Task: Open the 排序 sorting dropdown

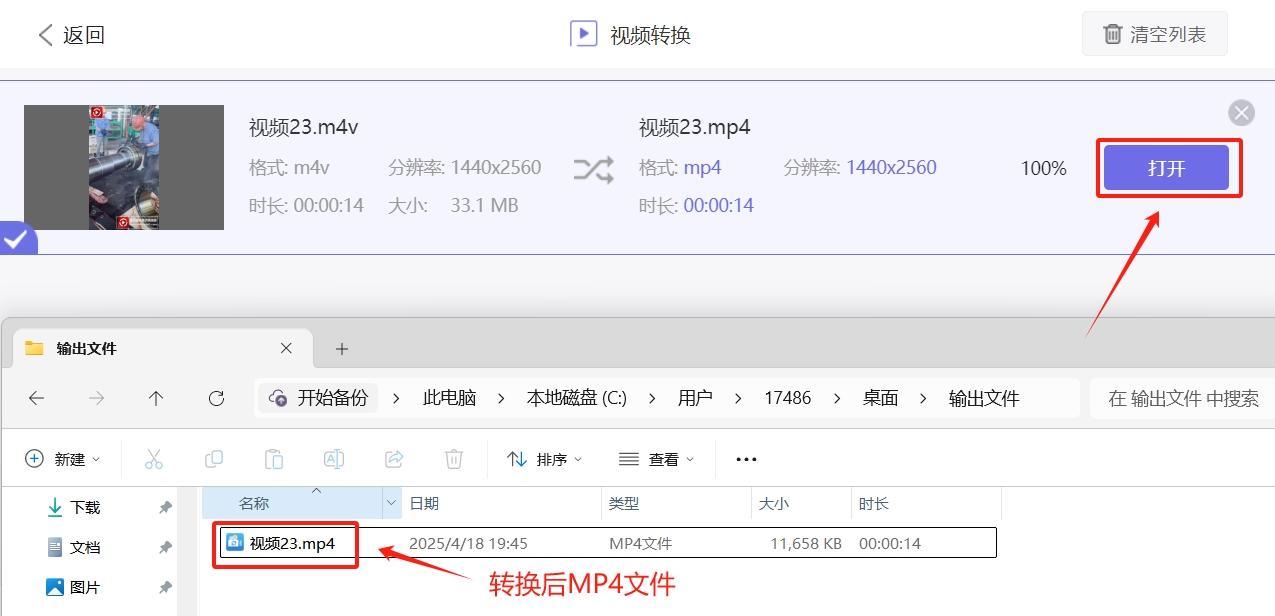Action: pos(545,458)
